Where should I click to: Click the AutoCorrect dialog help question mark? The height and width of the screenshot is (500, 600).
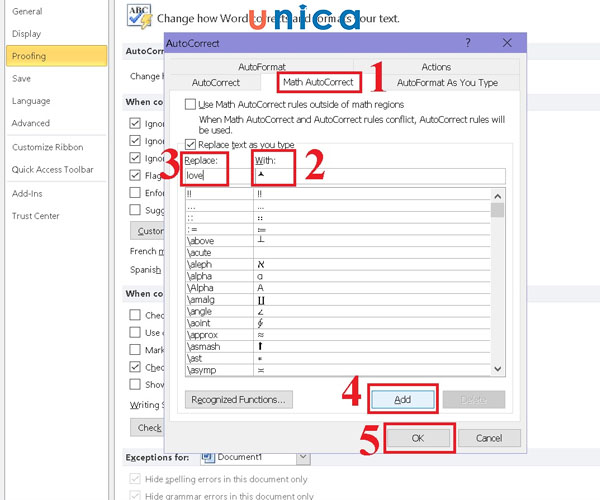pyautogui.click(x=468, y=45)
